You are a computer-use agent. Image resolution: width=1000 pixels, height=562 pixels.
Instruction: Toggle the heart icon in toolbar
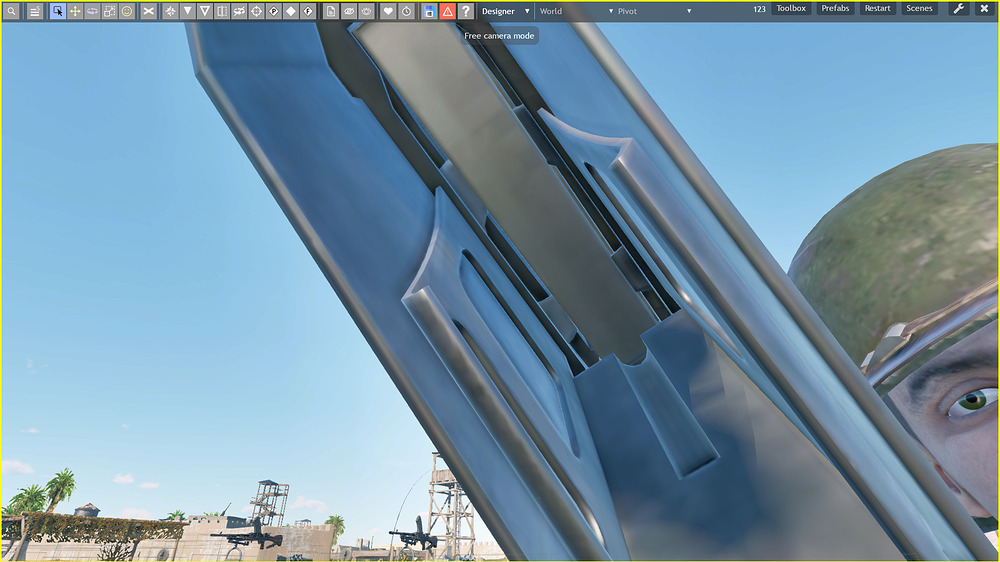pyautogui.click(x=389, y=11)
